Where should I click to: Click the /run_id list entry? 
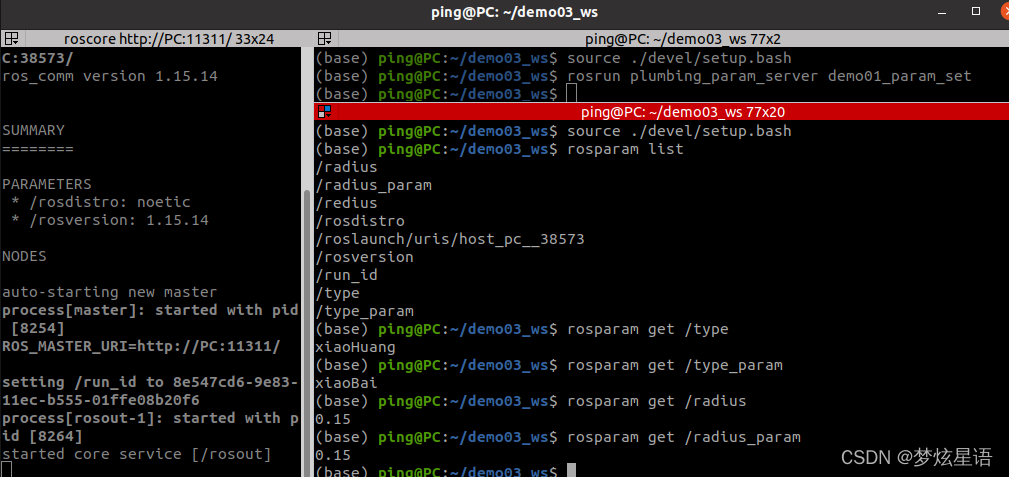click(346, 276)
